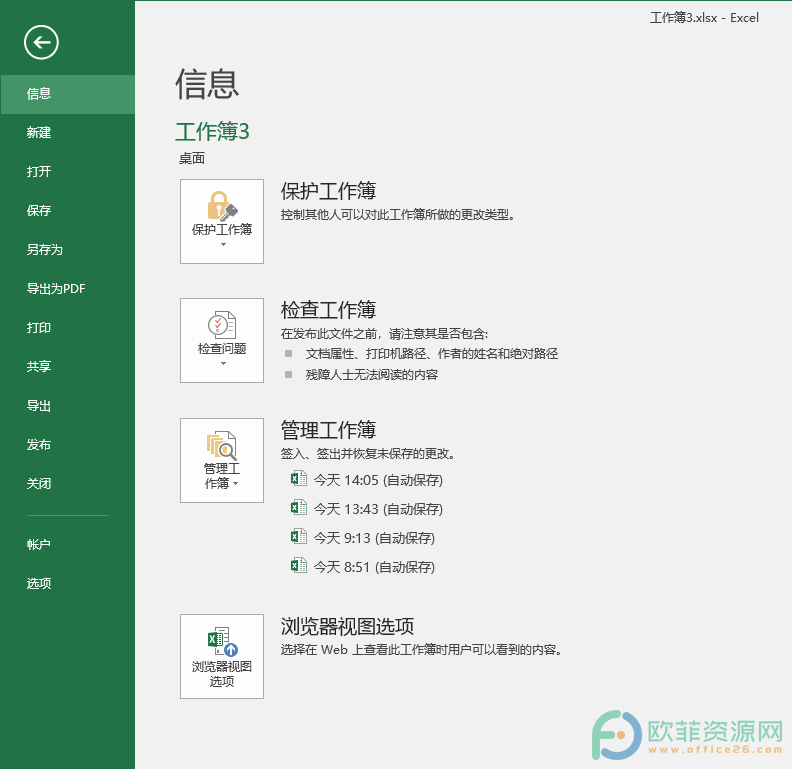Viewport: 792px width, 769px height.
Task: Open the 检查问题 document check icon
Action: [222, 325]
